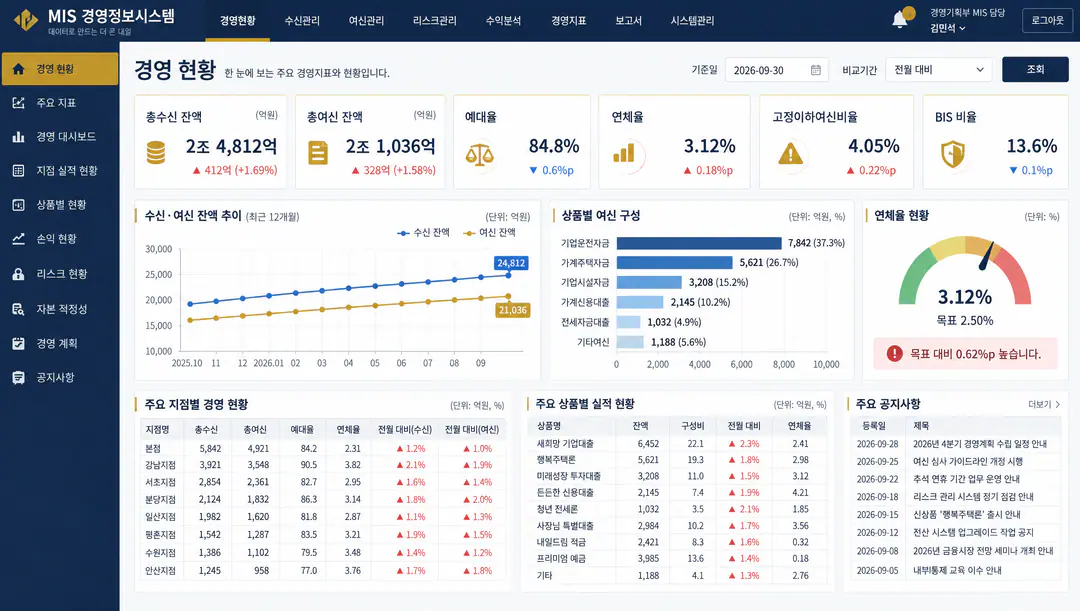Screen dimensions: 1080x611
Task: Click the 기업운전자금 bar in the chart
Action: pyautogui.click(x=699, y=243)
